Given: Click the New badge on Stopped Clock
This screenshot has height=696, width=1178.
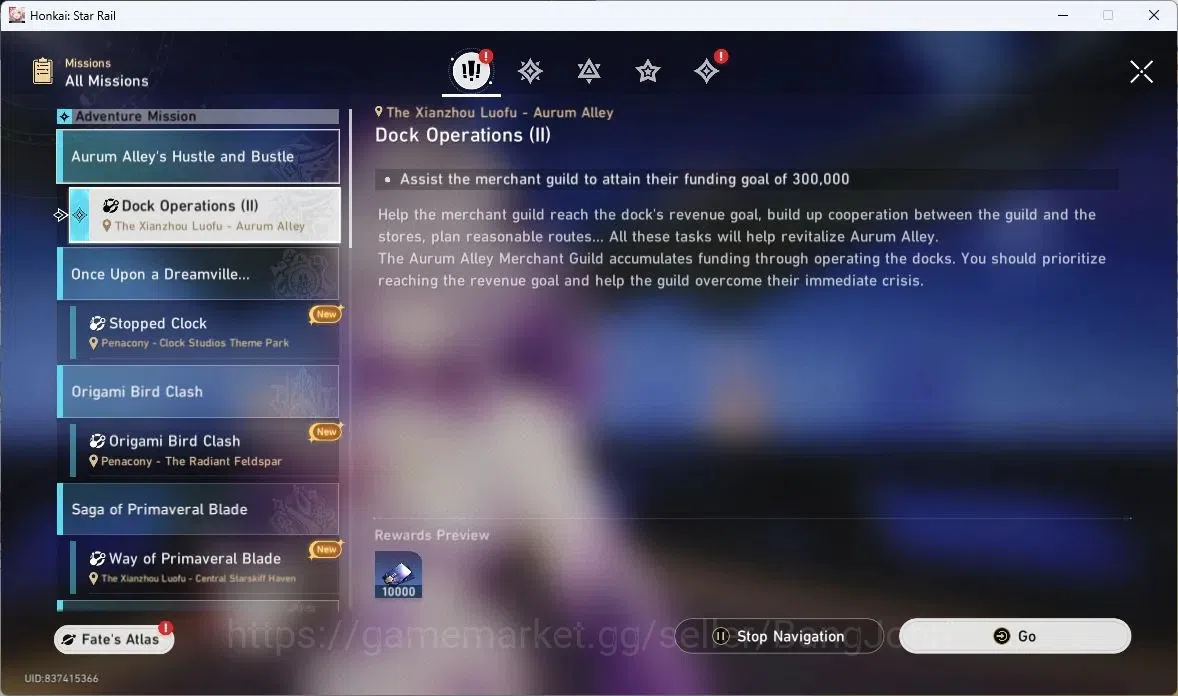Looking at the screenshot, I should (326, 314).
